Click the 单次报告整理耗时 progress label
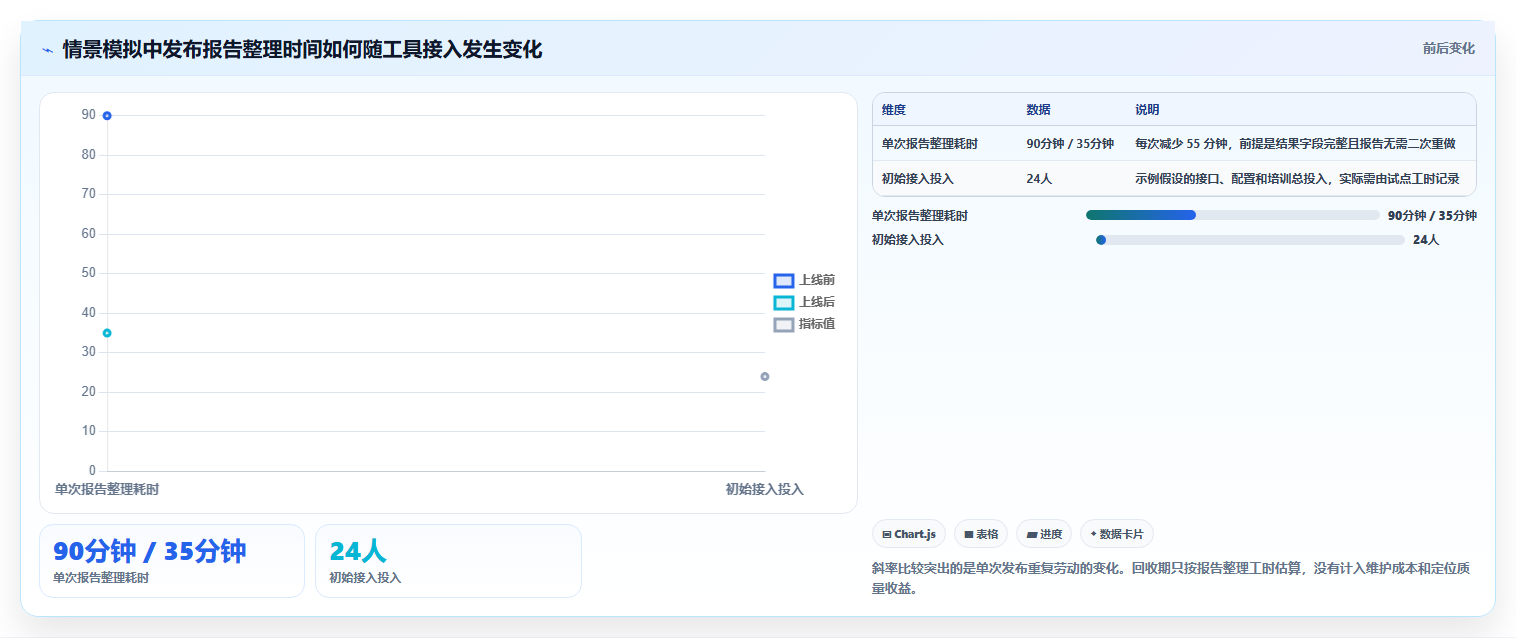This screenshot has height=638, width=1516. [x=920, y=215]
